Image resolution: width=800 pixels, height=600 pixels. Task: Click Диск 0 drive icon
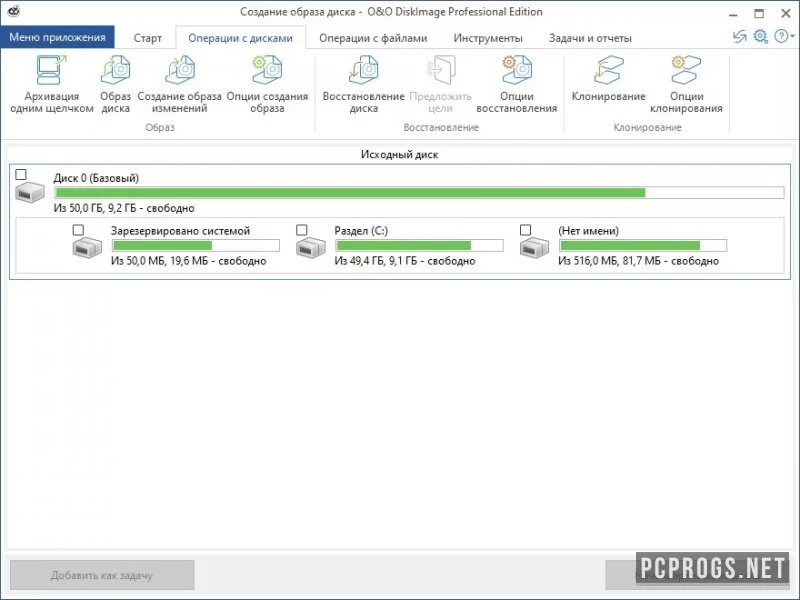coord(30,192)
